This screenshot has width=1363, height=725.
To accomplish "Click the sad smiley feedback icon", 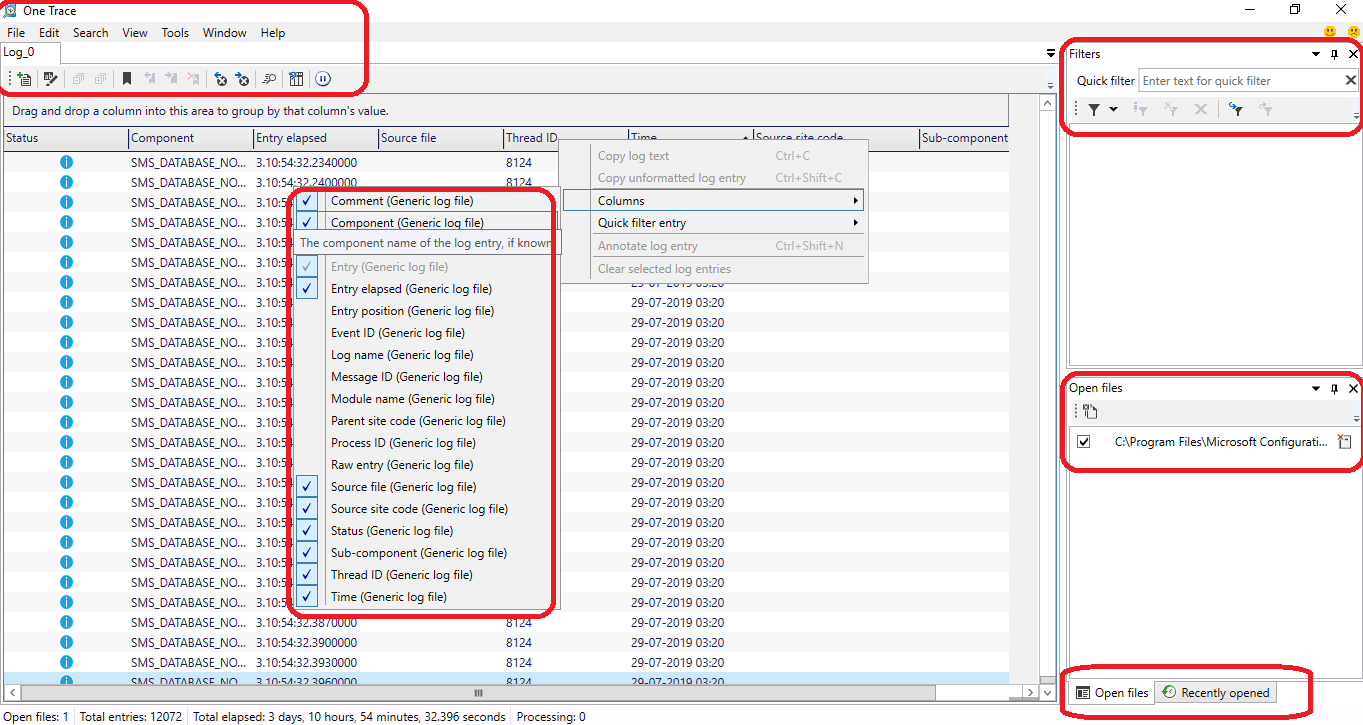I will tap(1354, 33).
